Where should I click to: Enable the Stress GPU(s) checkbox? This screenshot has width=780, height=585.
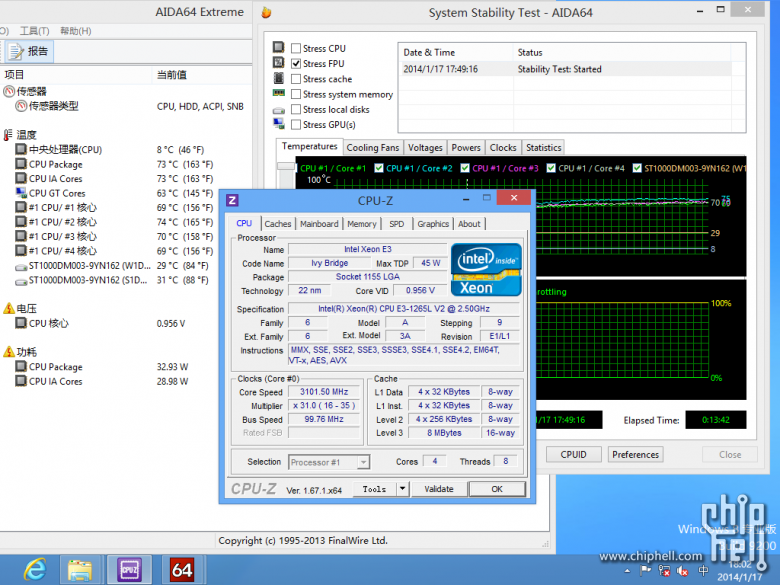(296, 124)
